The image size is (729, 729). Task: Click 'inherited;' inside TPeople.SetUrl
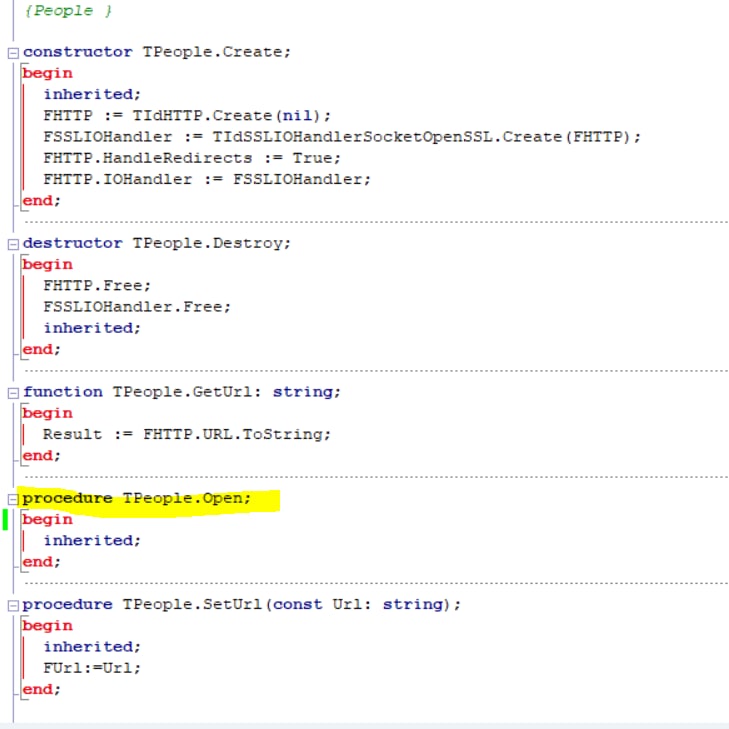92,647
